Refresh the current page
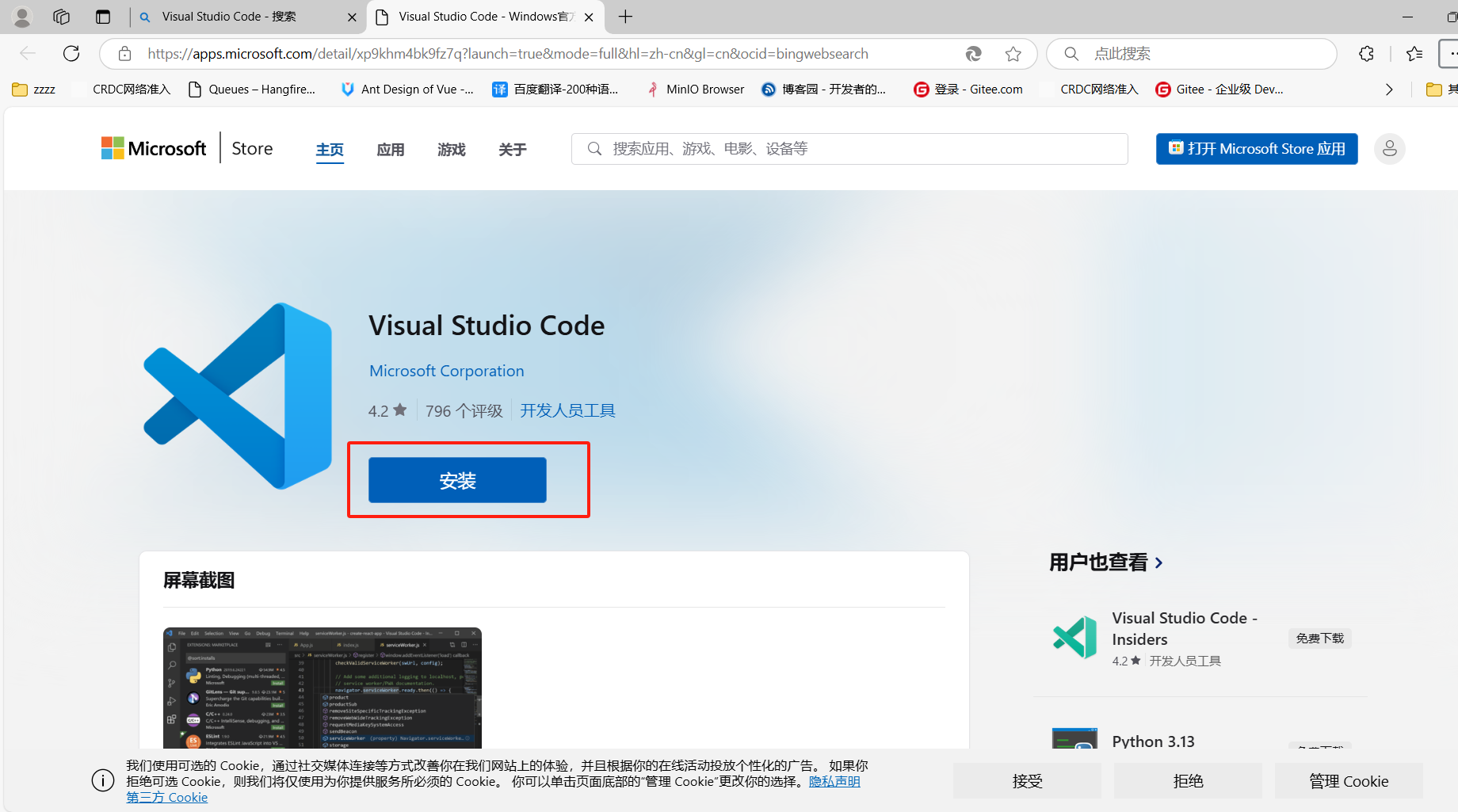This screenshot has height=812, width=1458. click(x=71, y=53)
